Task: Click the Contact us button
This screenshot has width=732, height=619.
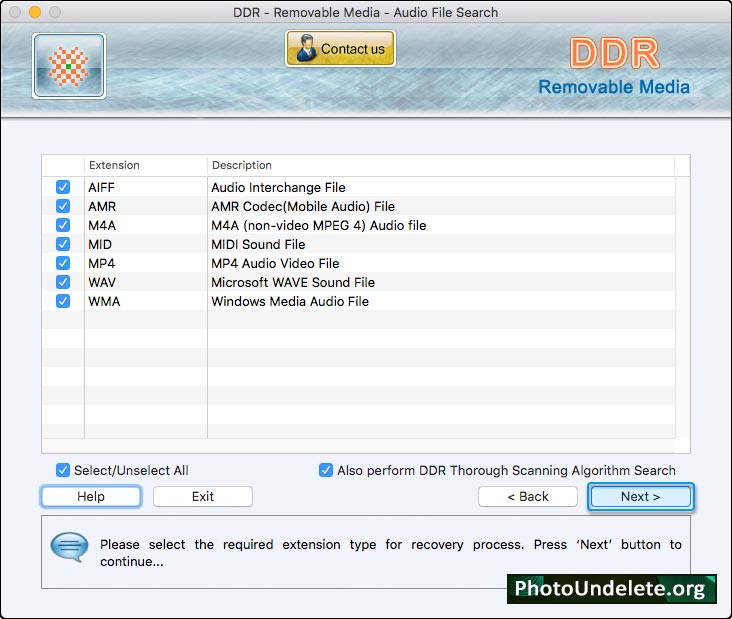Action: (x=340, y=49)
